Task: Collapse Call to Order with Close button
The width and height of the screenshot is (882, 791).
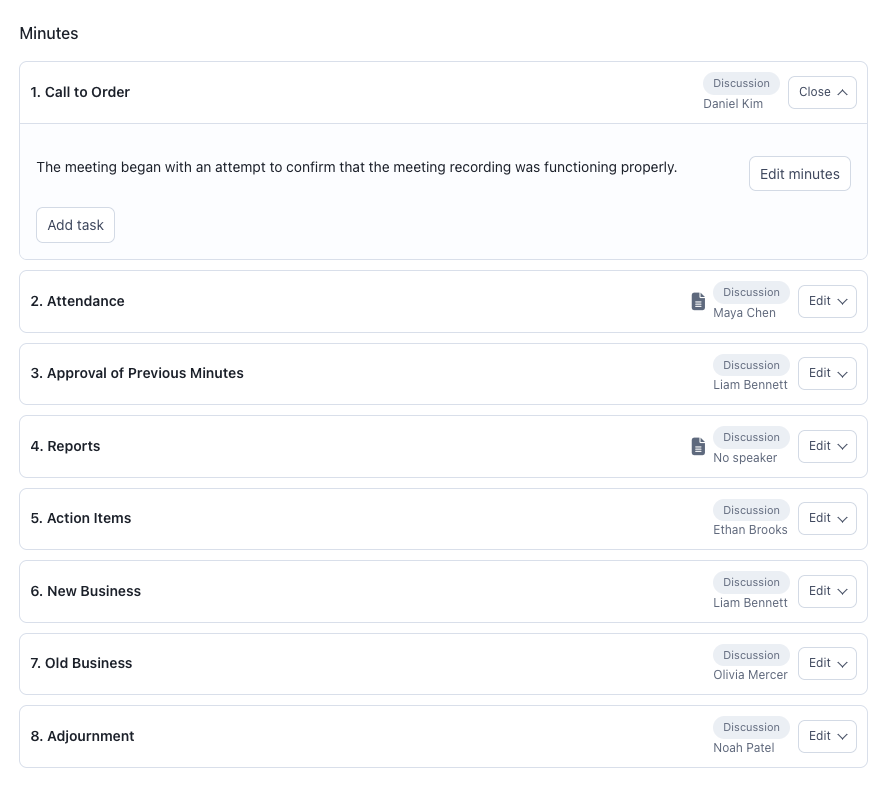Action: tap(822, 92)
